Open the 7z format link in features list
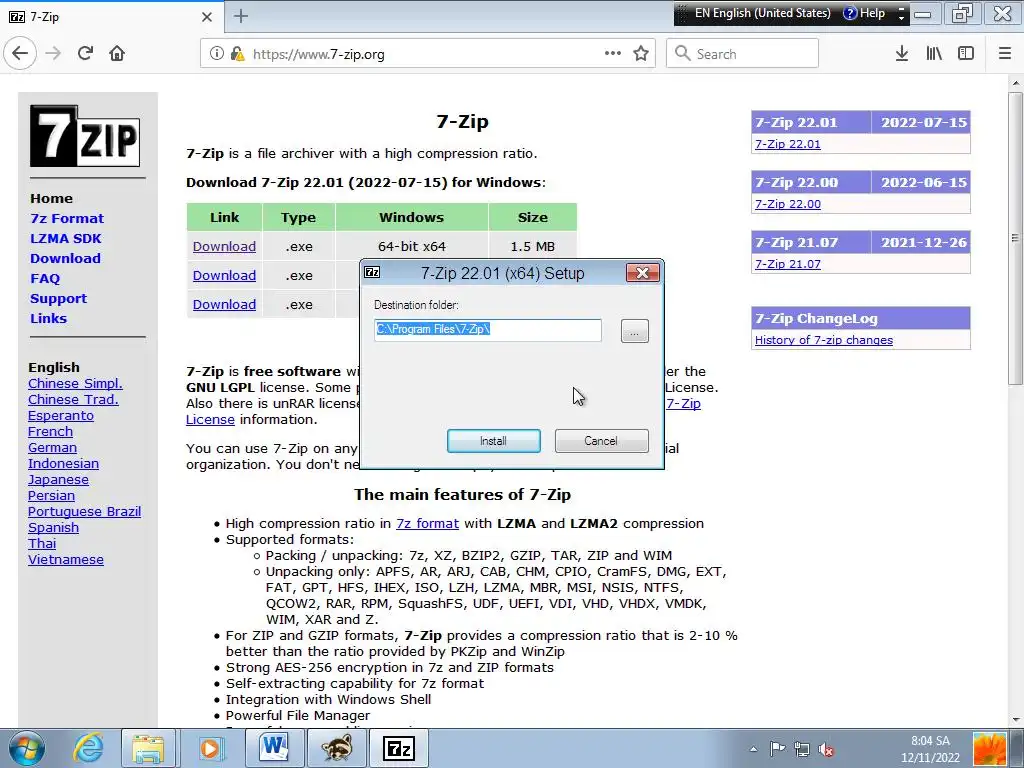The height and width of the screenshot is (768, 1024). (x=427, y=524)
